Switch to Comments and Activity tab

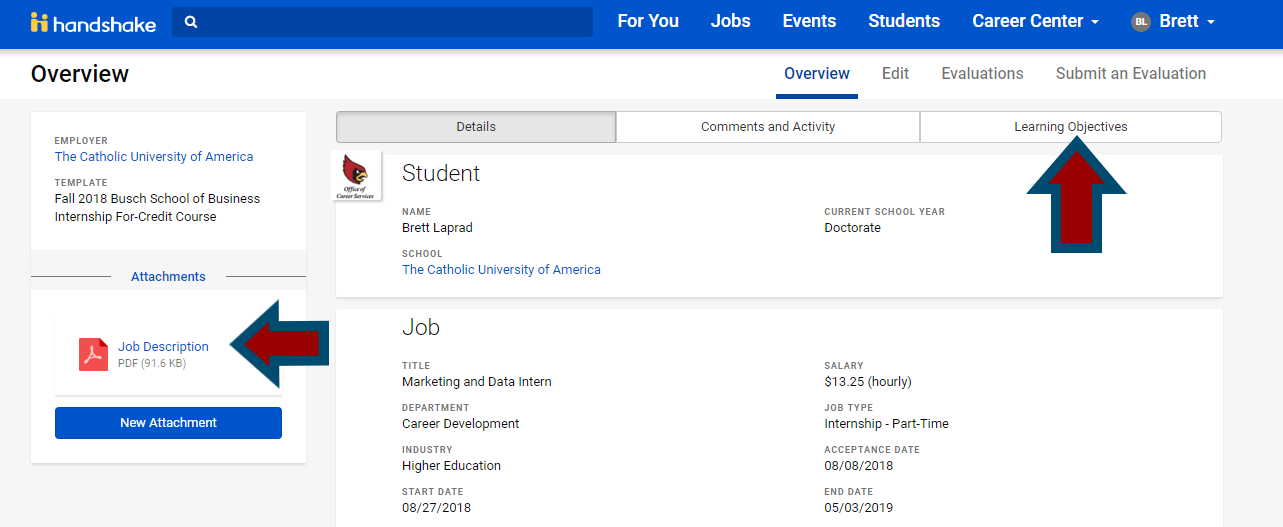point(768,127)
